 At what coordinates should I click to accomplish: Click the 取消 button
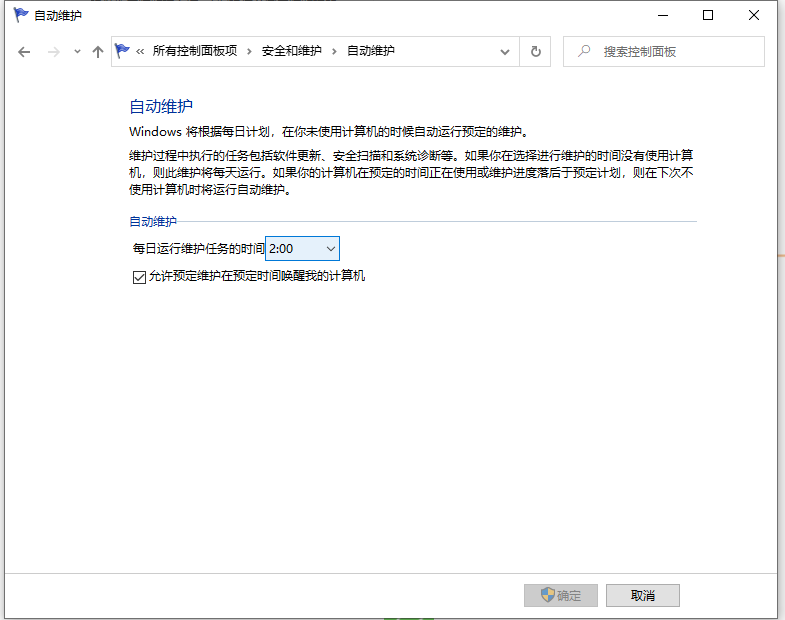click(643, 595)
